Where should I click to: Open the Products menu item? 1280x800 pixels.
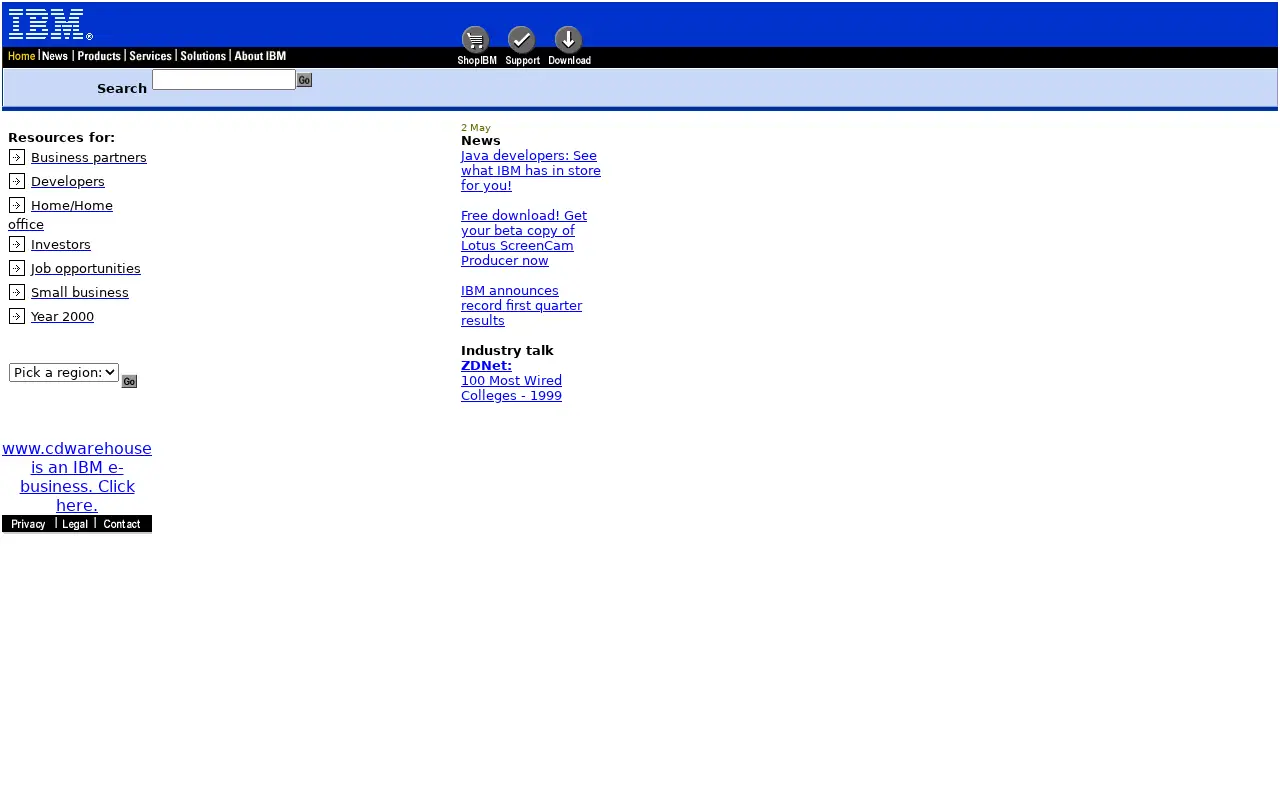click(99, 56)
